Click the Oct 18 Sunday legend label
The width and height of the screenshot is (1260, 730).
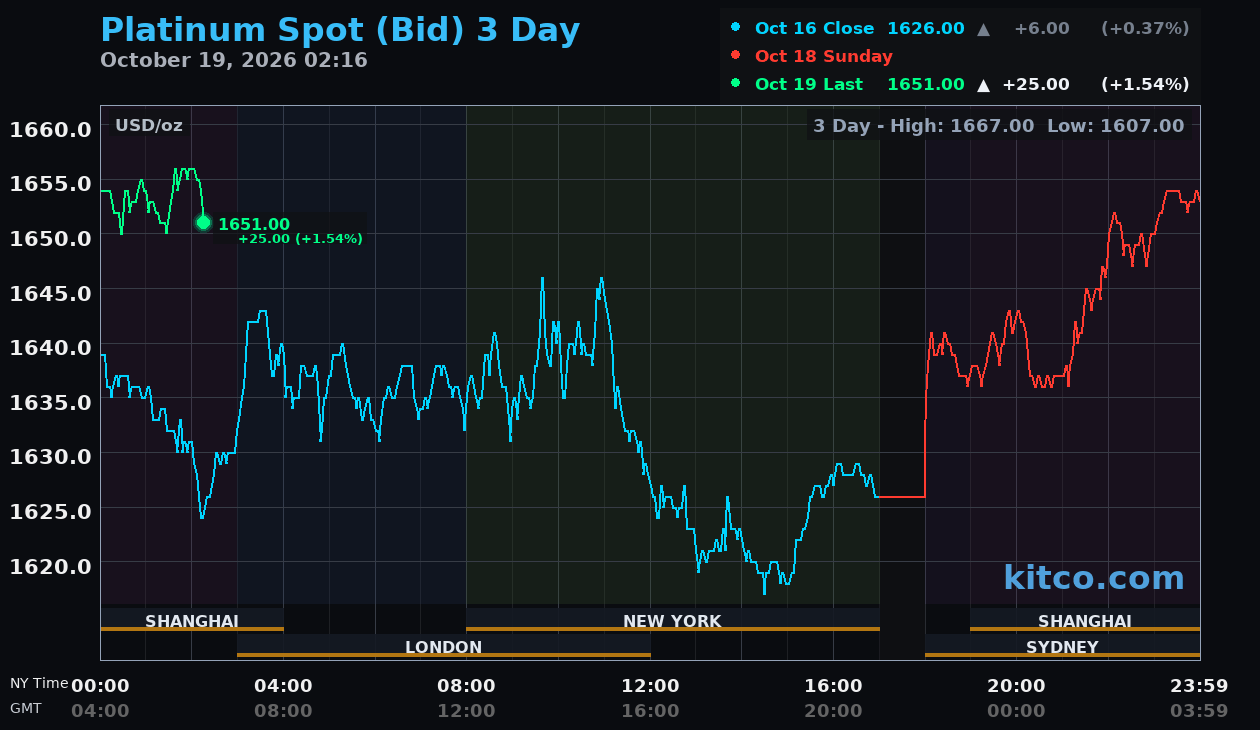coord(824,57)
